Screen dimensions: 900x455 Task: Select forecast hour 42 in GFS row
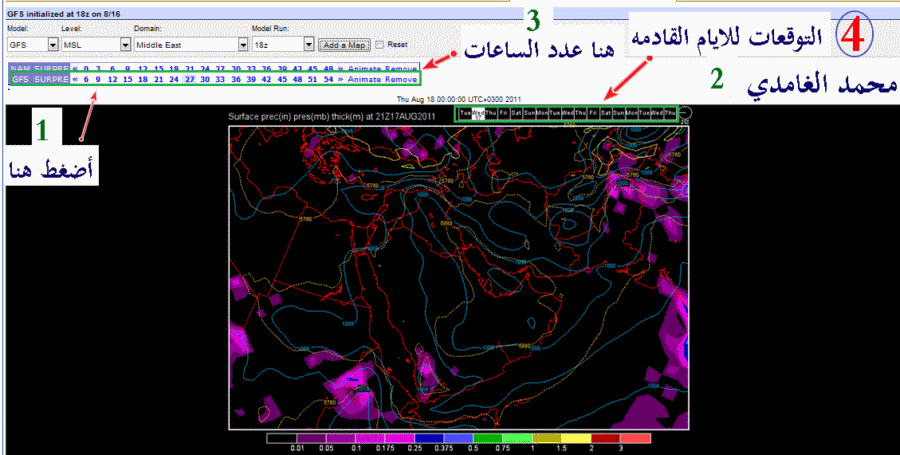[x=267, y=79]
